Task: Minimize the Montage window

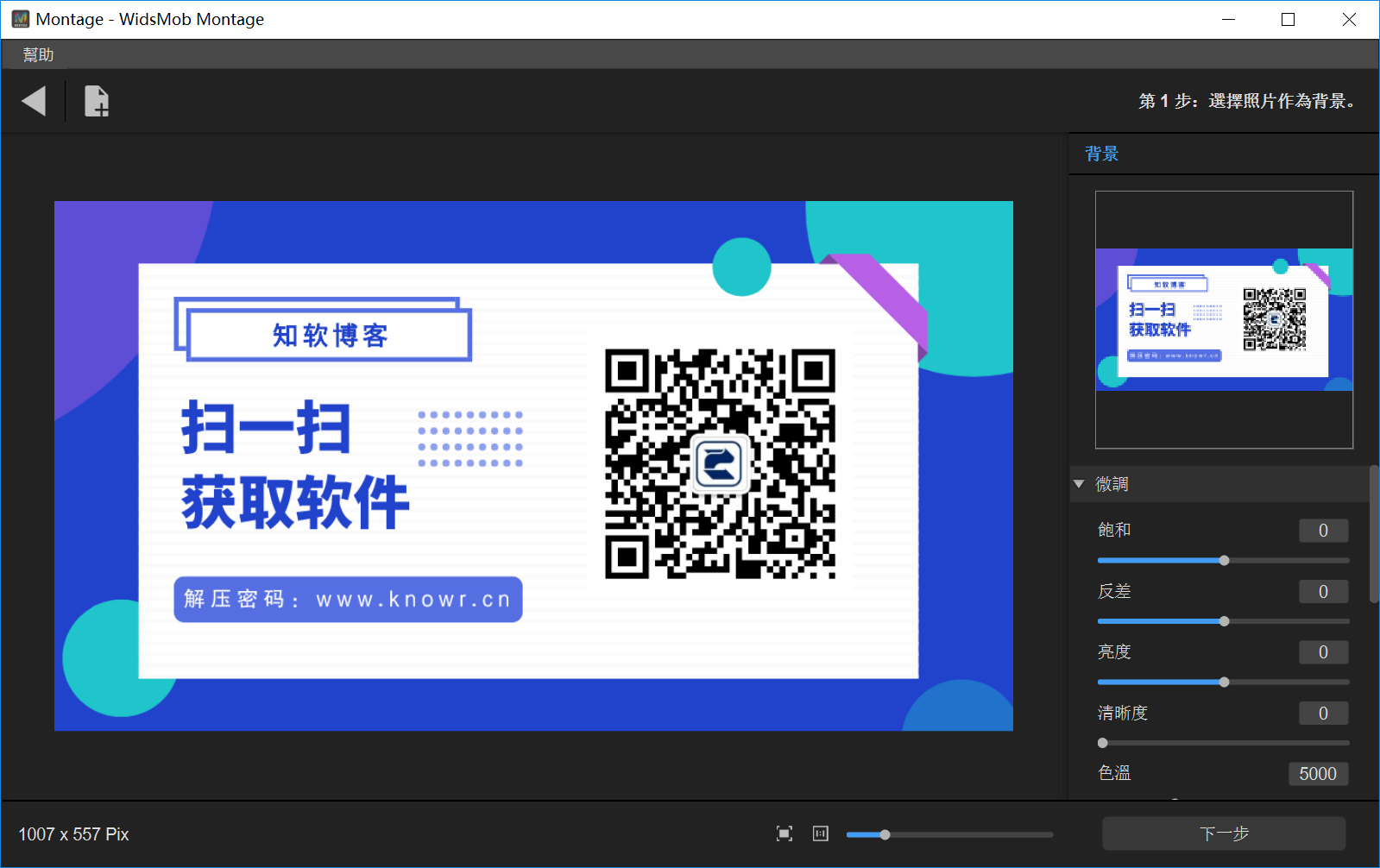Action: pos(1229,19)
